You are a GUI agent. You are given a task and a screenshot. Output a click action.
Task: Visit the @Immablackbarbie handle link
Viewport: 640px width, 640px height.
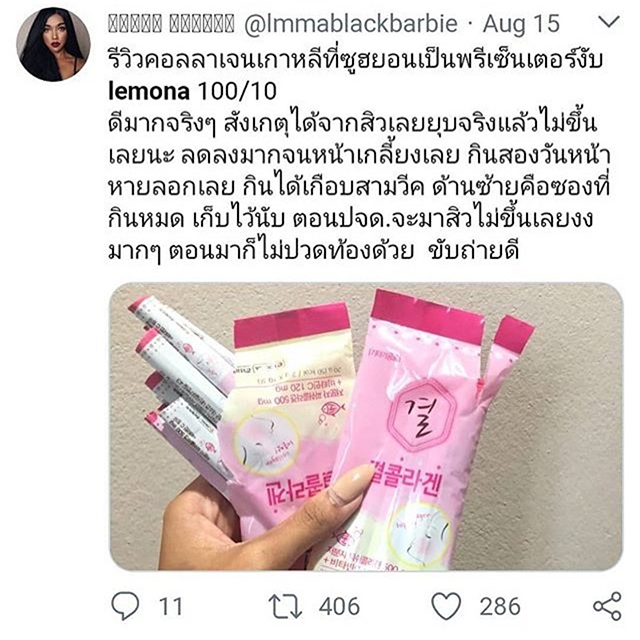click(351, 24)
